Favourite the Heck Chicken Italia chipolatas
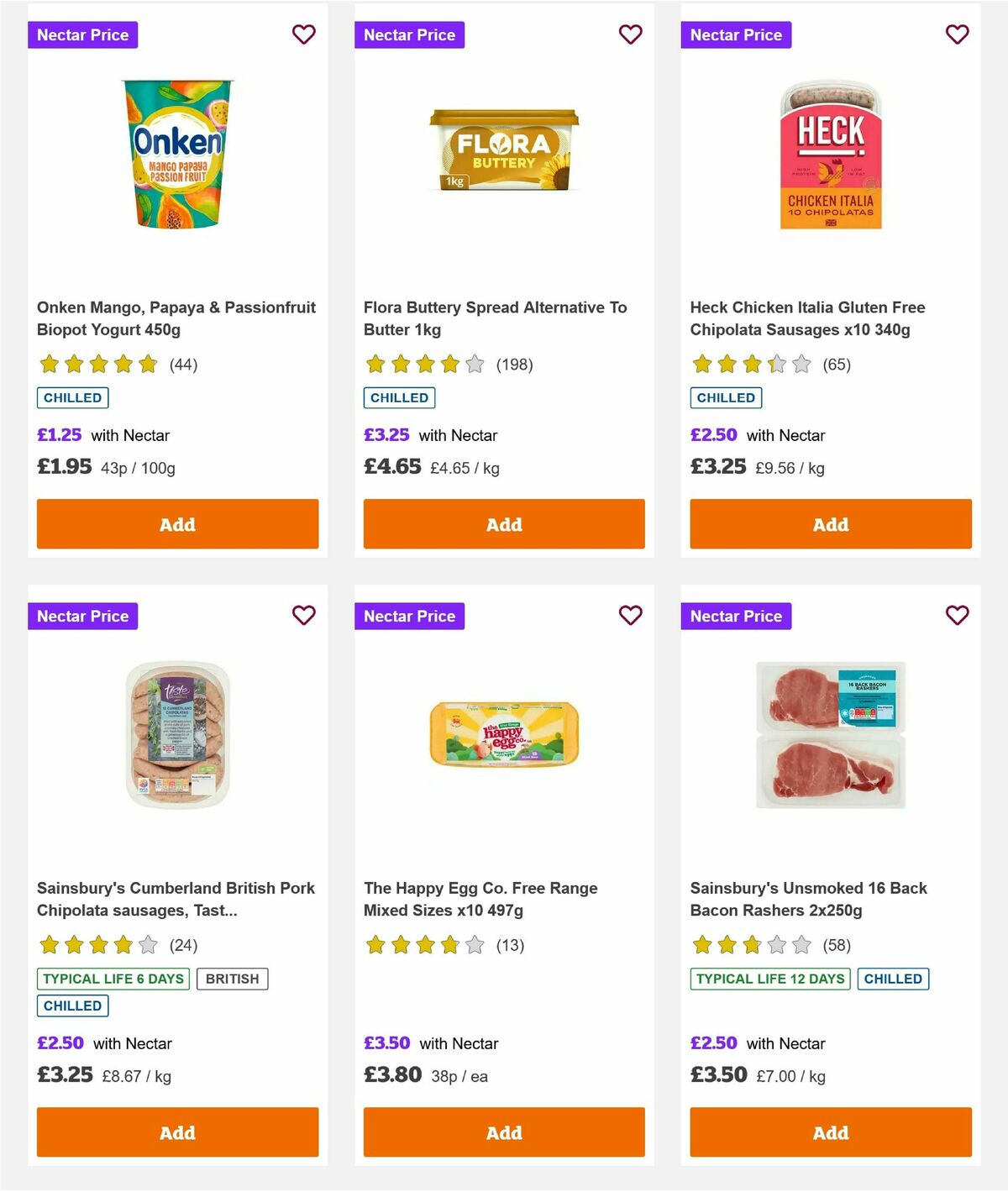Viewport: 1008px width, 1192px height. tap(957, 34)
